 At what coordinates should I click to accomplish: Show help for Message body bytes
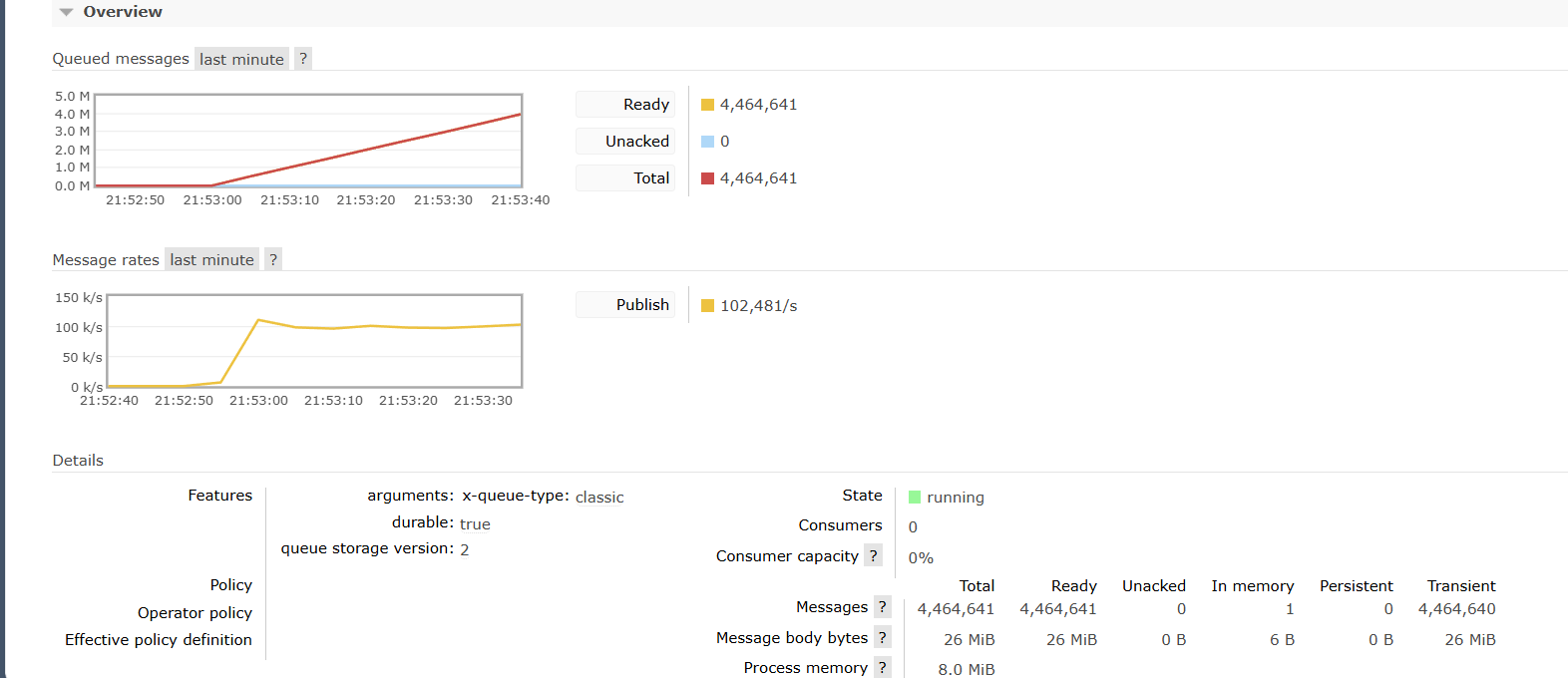[883, 638]
